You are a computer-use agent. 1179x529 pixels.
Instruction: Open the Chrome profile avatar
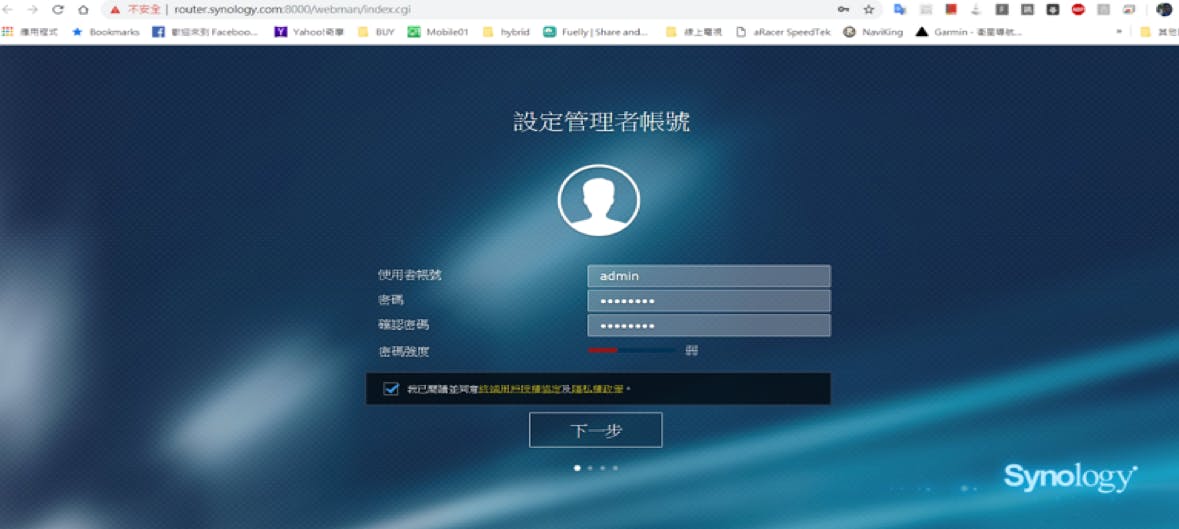click(x=1164, y=10)
